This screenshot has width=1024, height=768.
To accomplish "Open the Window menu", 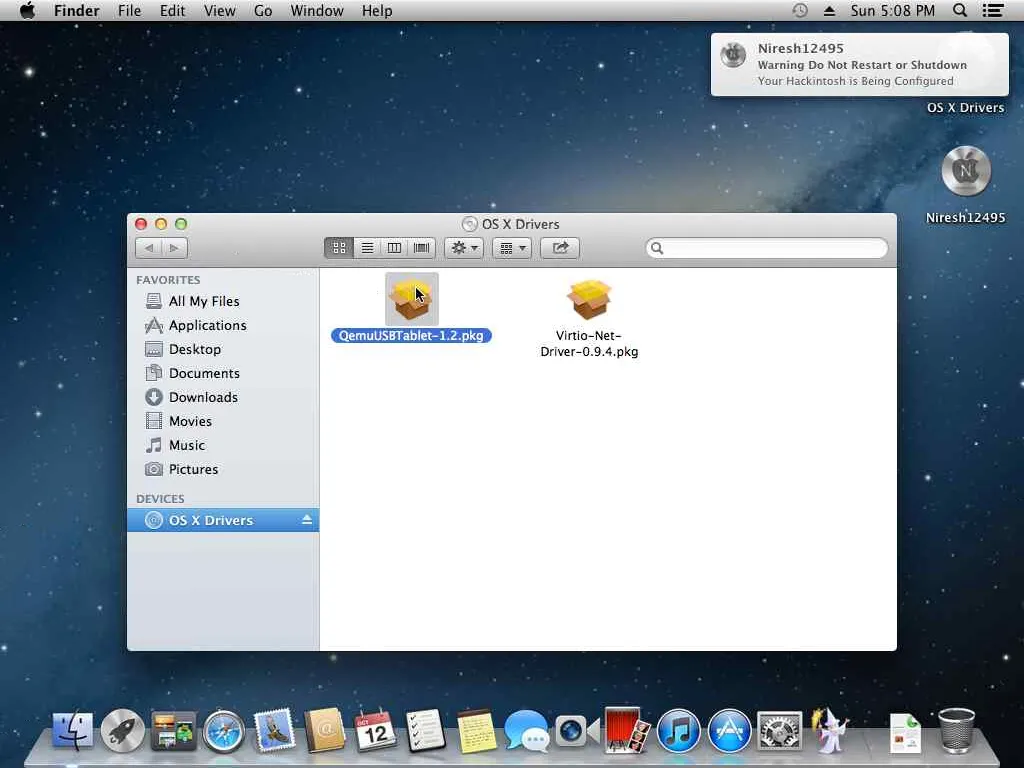I will coord(317,10).
